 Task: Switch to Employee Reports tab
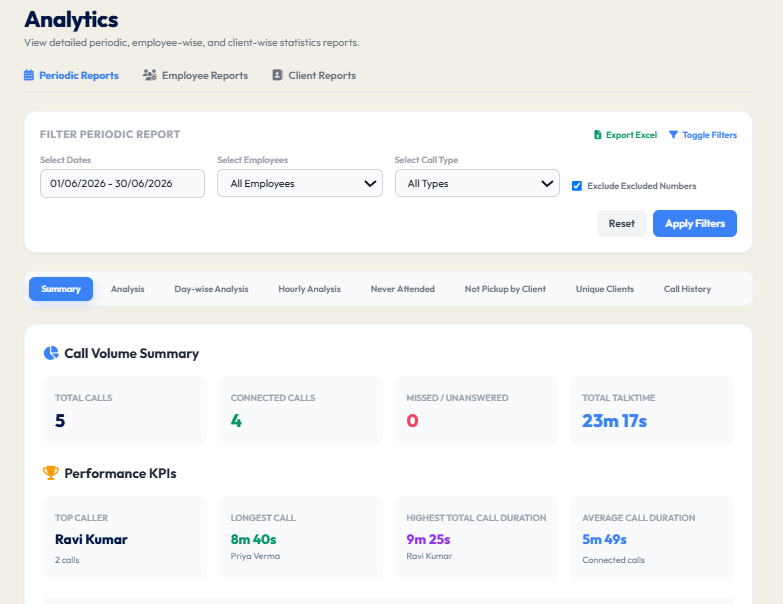coord(195,75)
